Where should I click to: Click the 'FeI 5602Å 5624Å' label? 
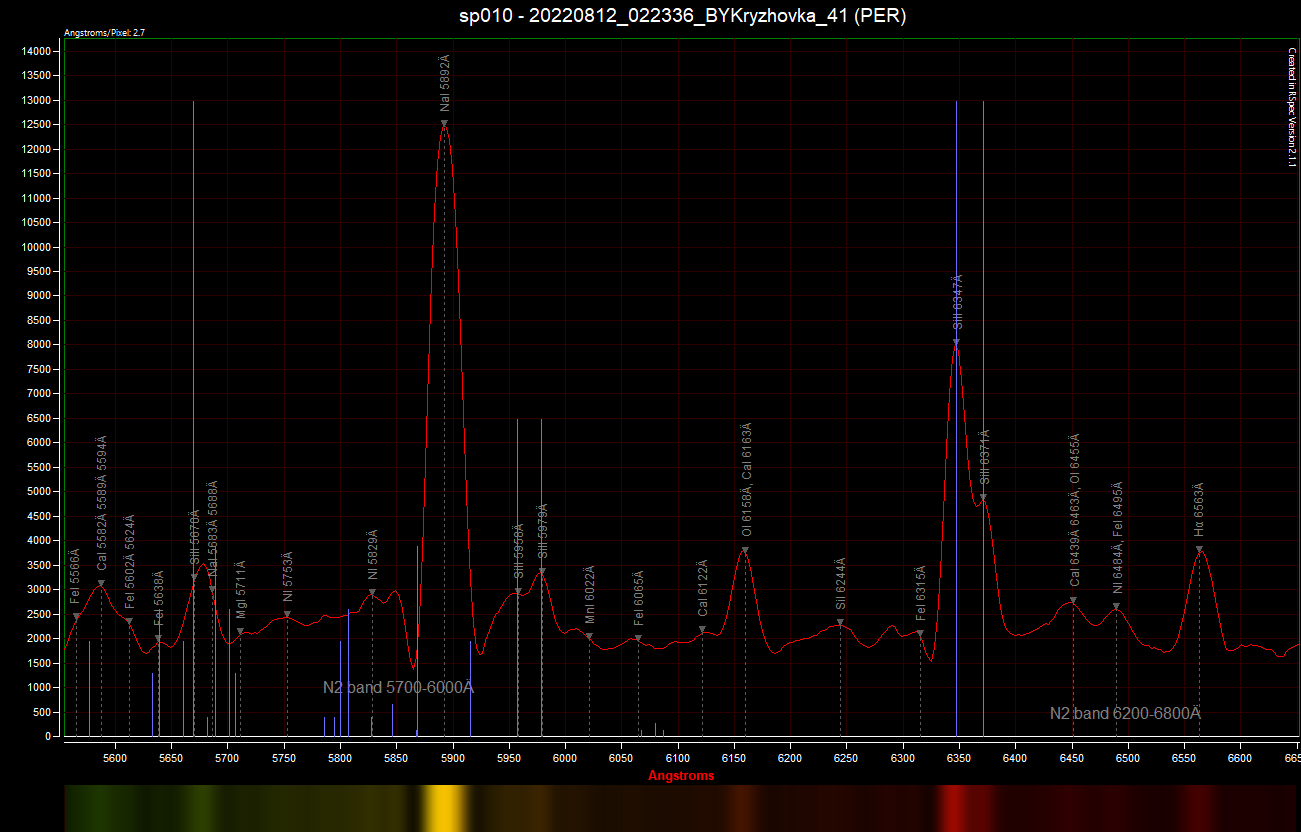click(x=130, y=561)
